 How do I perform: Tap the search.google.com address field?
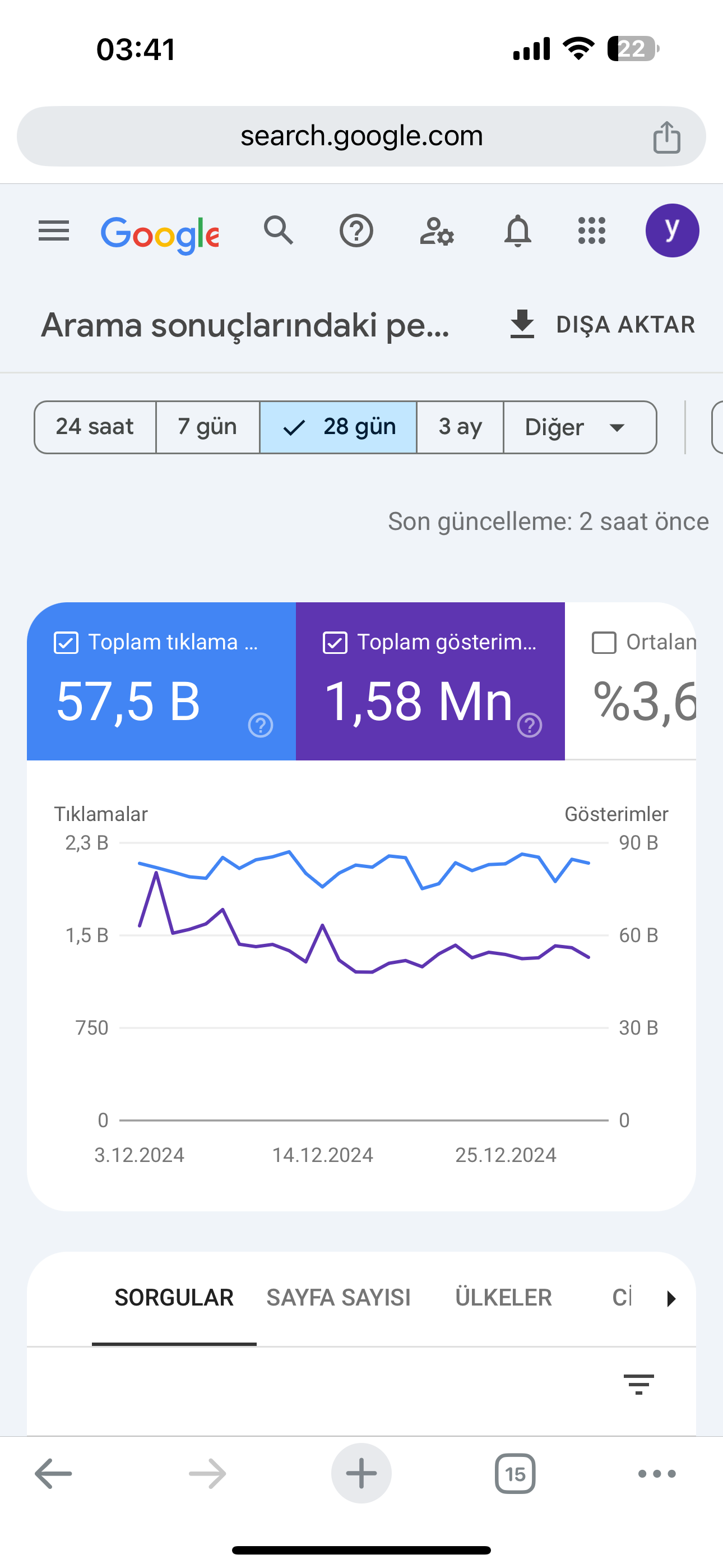point(361,136)
